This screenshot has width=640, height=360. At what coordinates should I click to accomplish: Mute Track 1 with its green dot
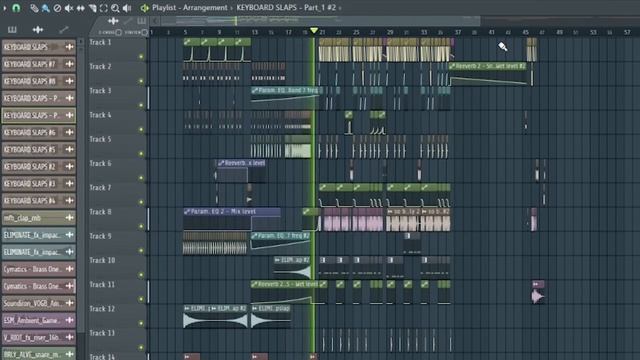(141, 56)
